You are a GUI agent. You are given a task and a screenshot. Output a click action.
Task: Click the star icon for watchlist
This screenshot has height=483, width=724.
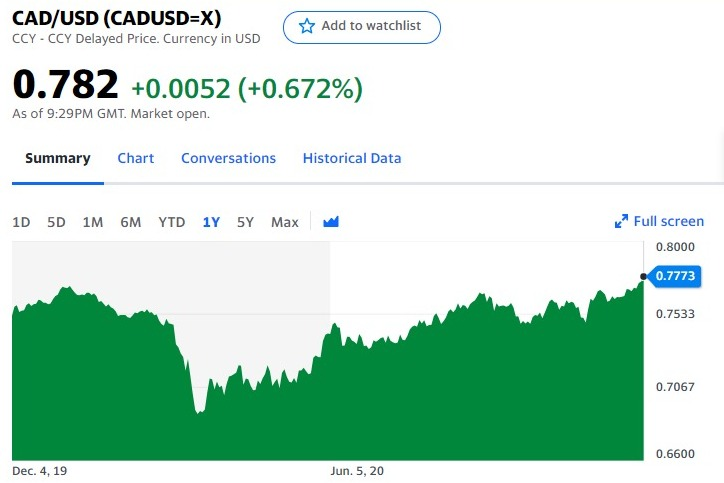point(307,26)
